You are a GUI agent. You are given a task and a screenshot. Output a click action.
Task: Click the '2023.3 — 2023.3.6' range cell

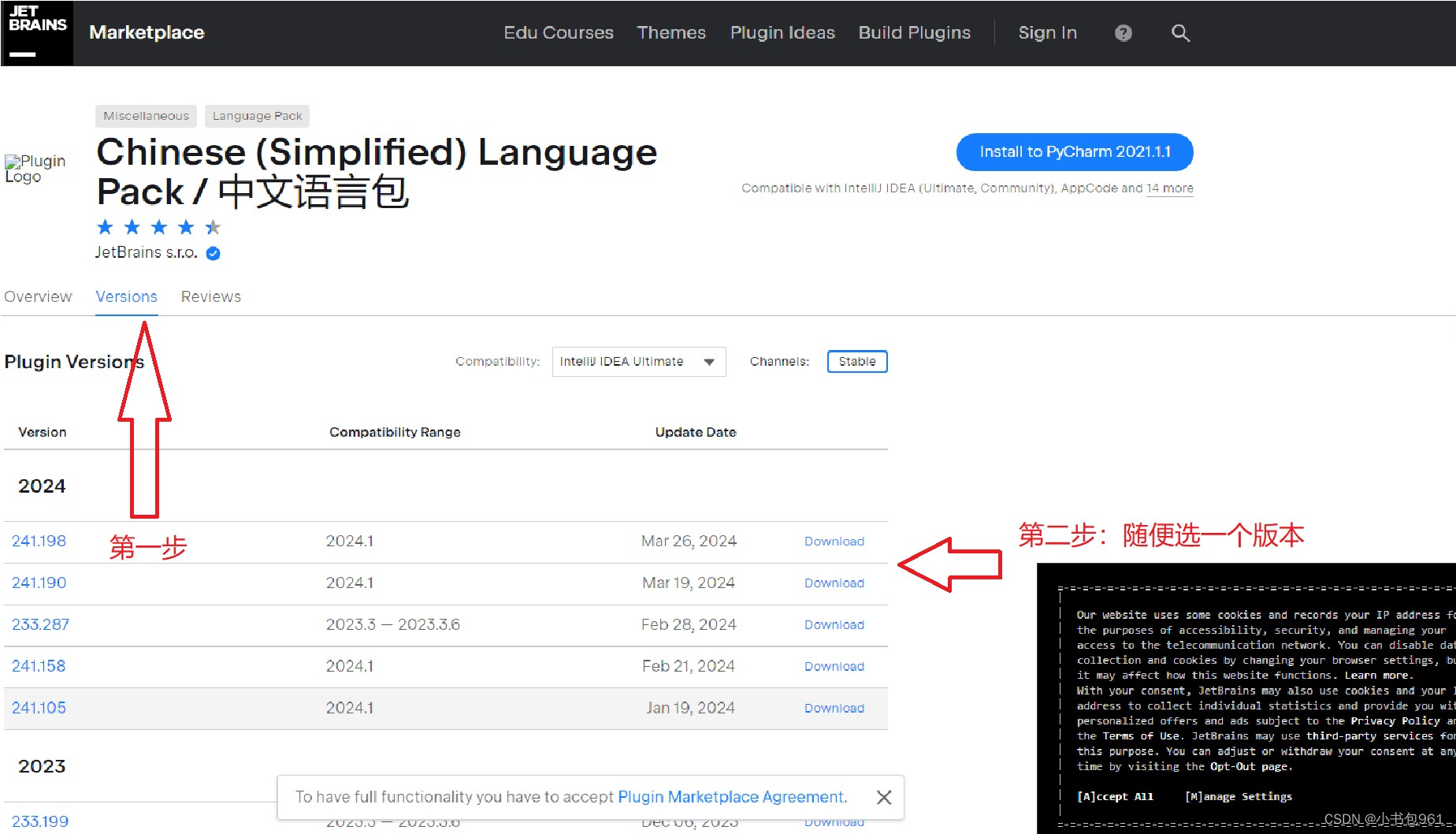393,625
